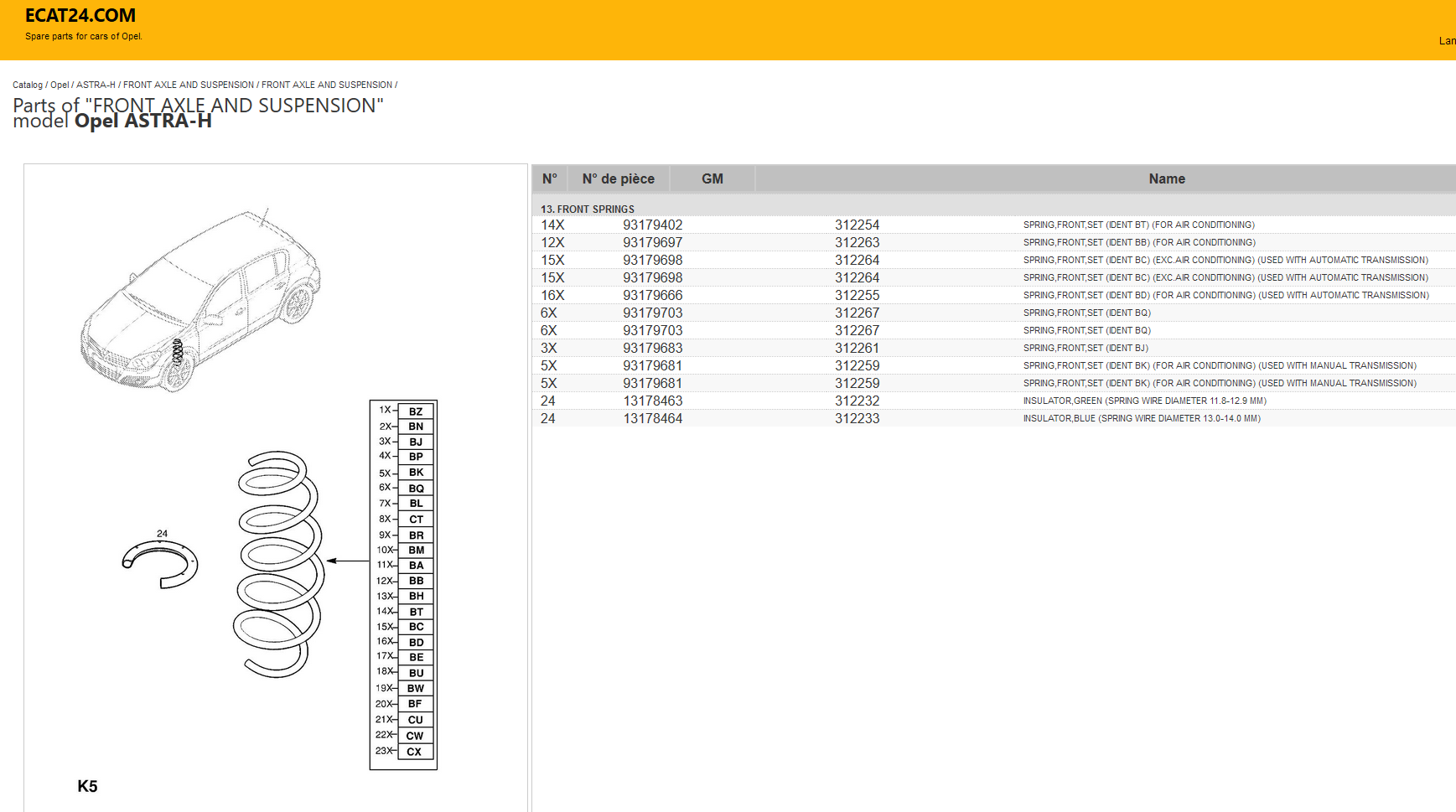Open the Catalog breadcrumb link

(x=27, y=85)
